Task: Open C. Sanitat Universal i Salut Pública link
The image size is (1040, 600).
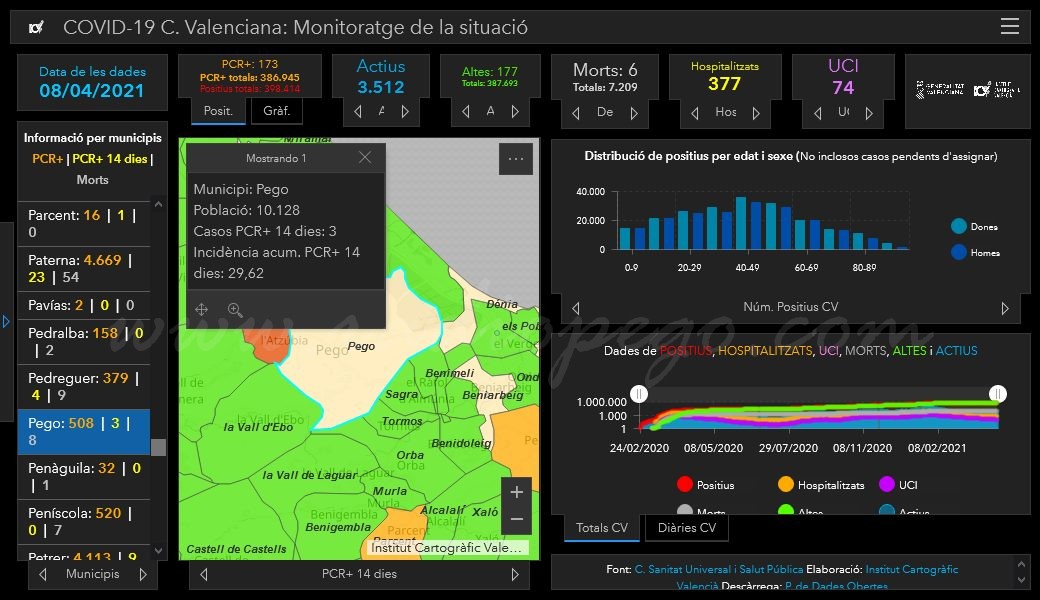Action: (718, 569)
